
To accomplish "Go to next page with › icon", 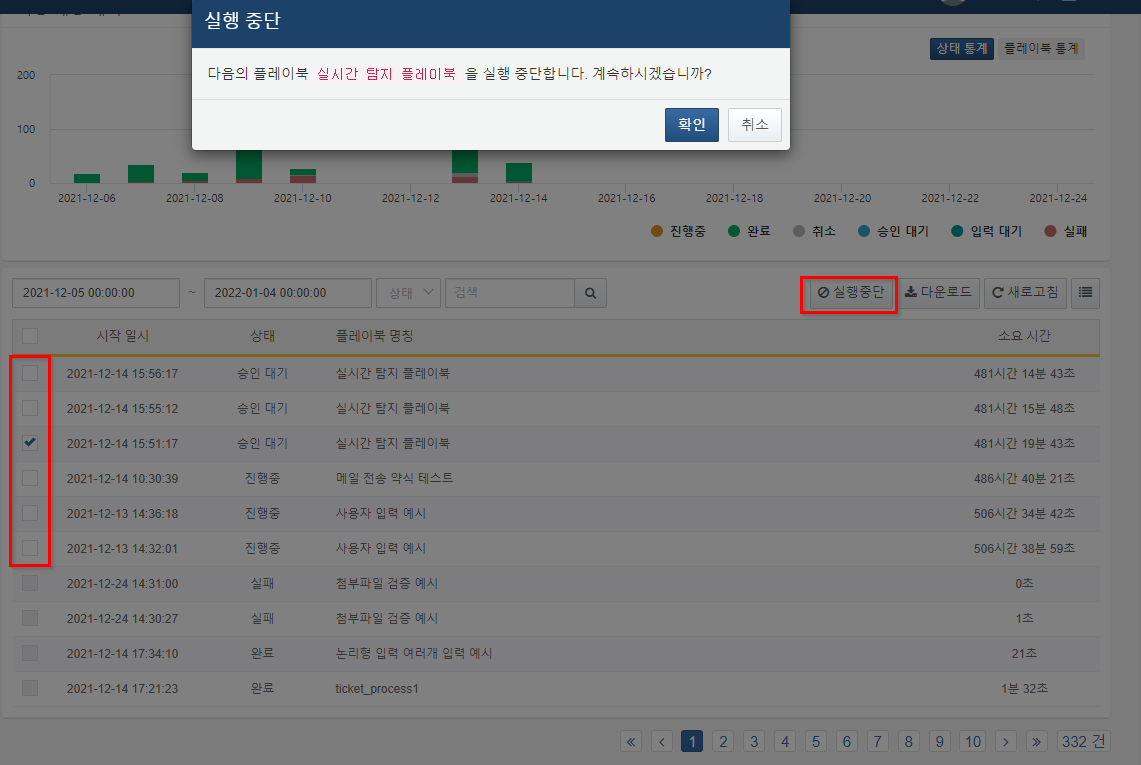I will 1006,741.
